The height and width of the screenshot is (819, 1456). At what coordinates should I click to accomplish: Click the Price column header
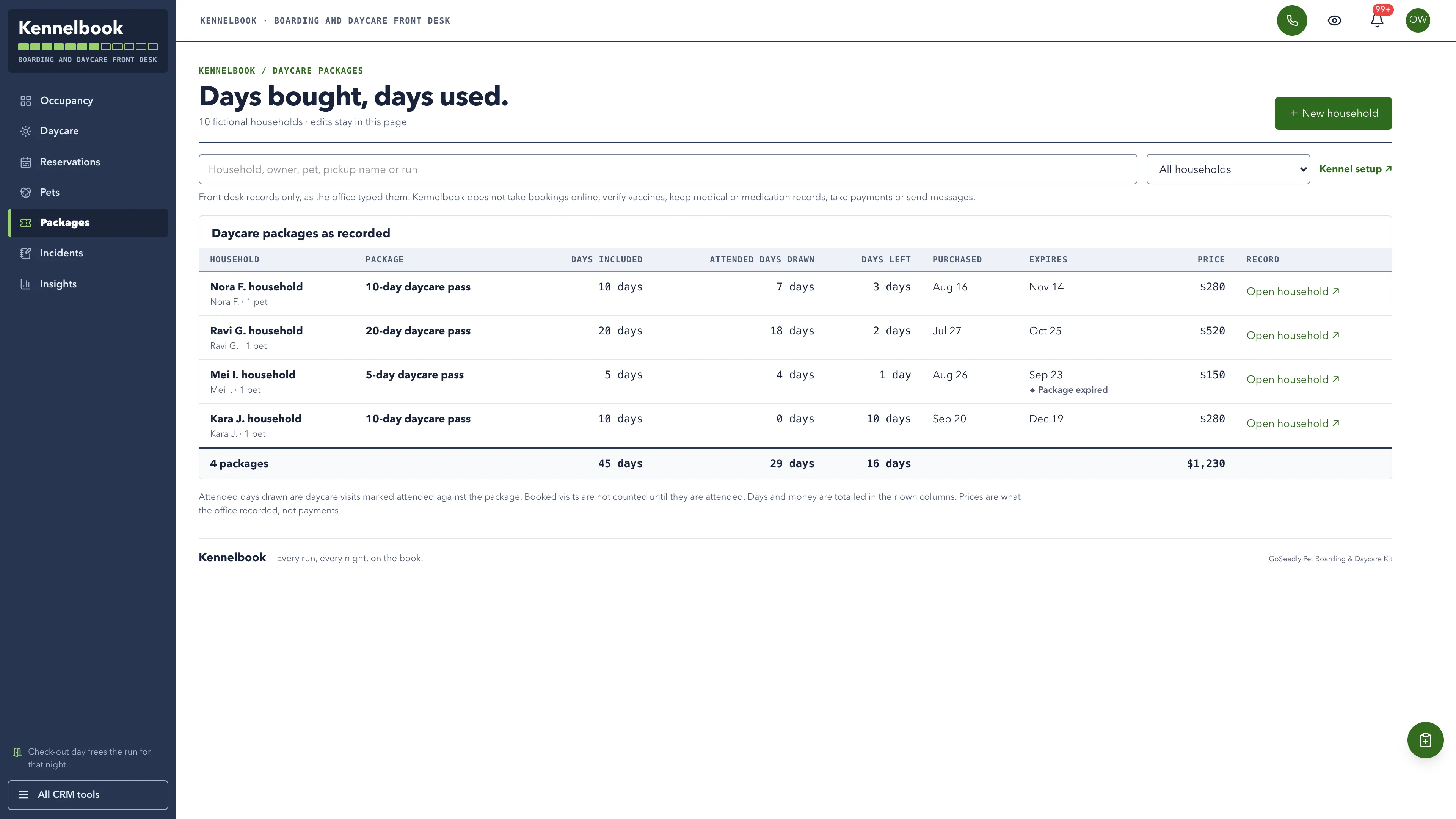(1211, 259)
